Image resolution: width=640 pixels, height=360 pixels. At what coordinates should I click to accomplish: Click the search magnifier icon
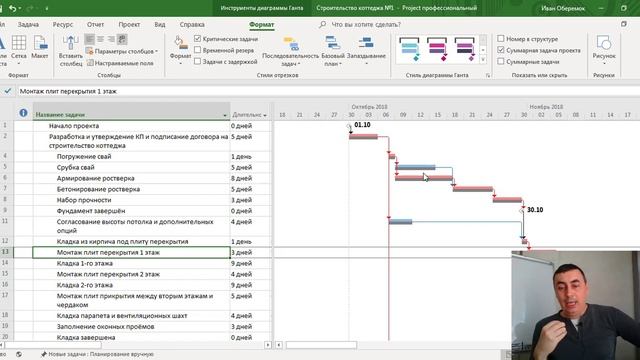pyautogui.click(x=322, y=24)
